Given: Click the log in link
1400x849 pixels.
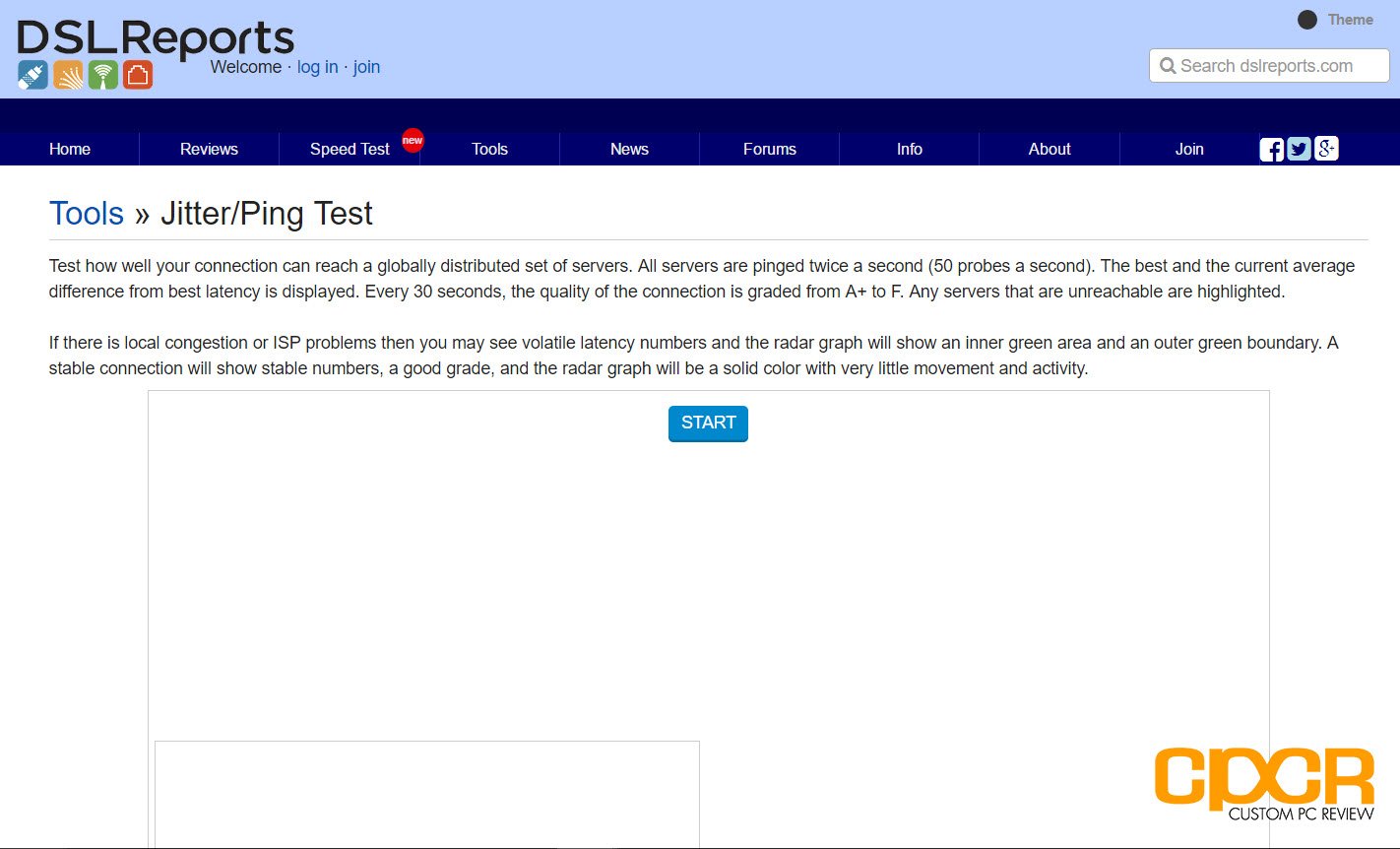Looking at the screenshot, I should point(317,67).
